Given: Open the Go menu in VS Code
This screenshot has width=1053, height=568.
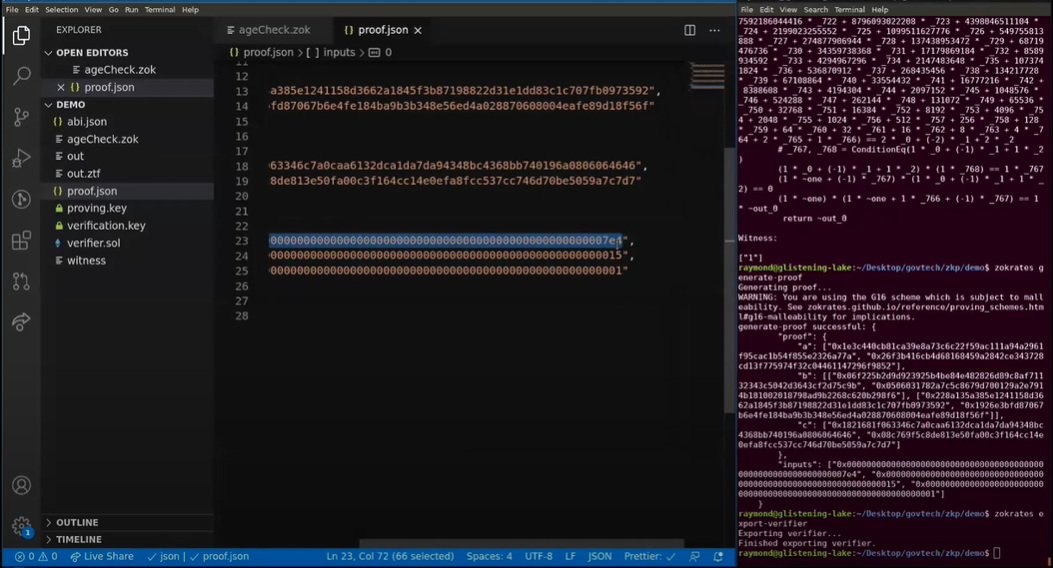Looking at the screenshot, I should tap(113, 9).
